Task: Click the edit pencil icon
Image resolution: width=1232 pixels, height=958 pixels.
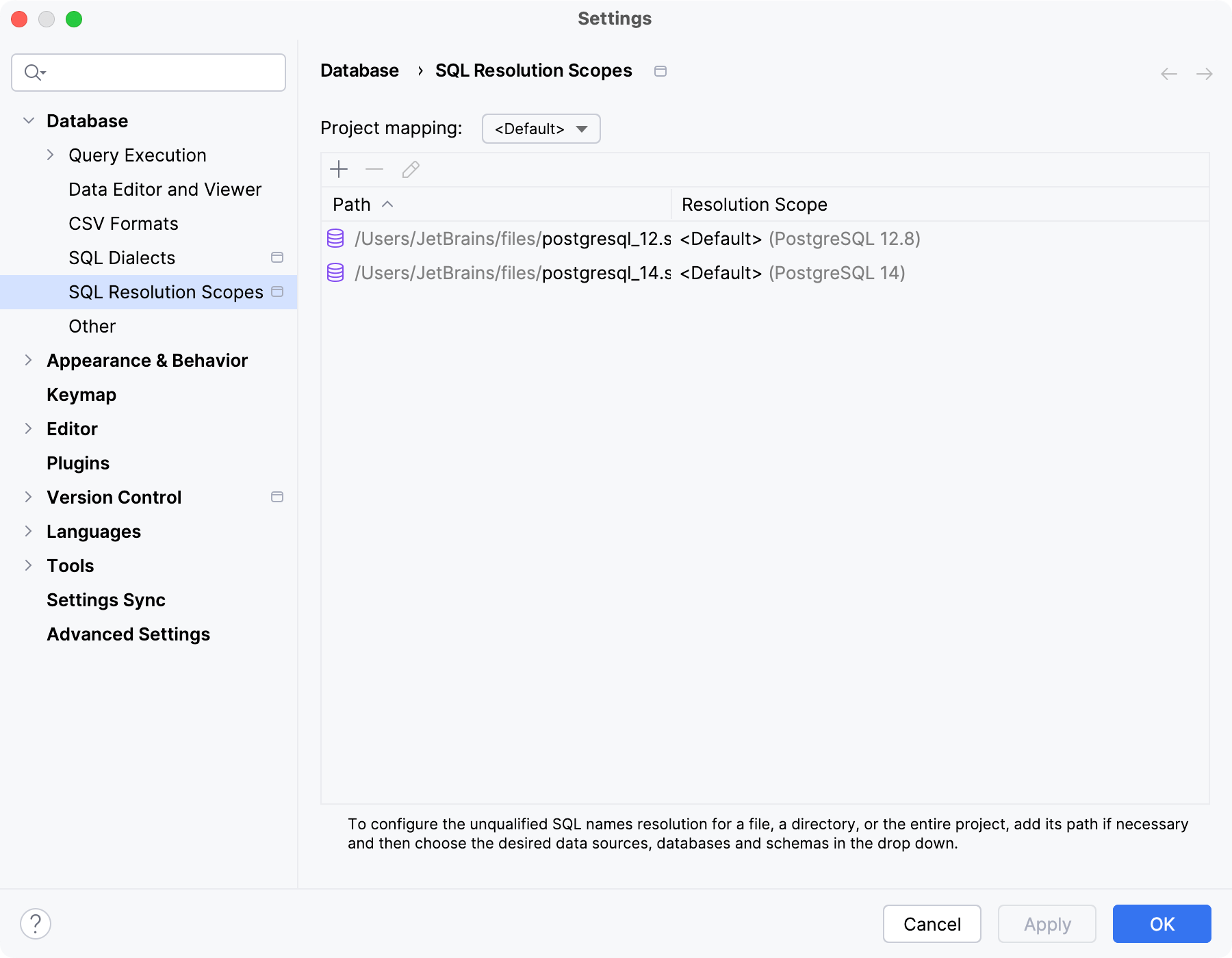Action: [x=411, y=169]
